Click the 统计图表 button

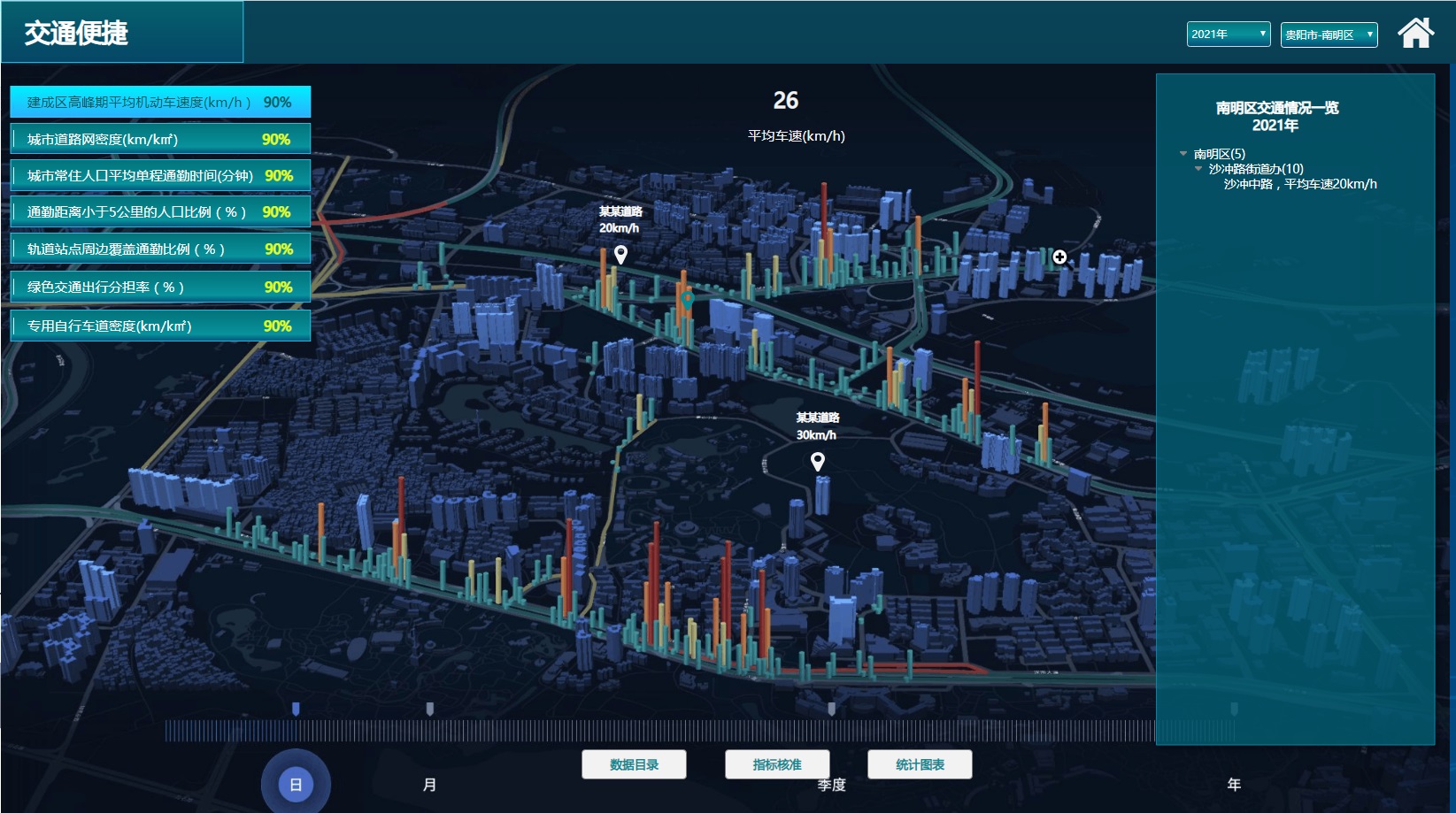tap(920, 764)
